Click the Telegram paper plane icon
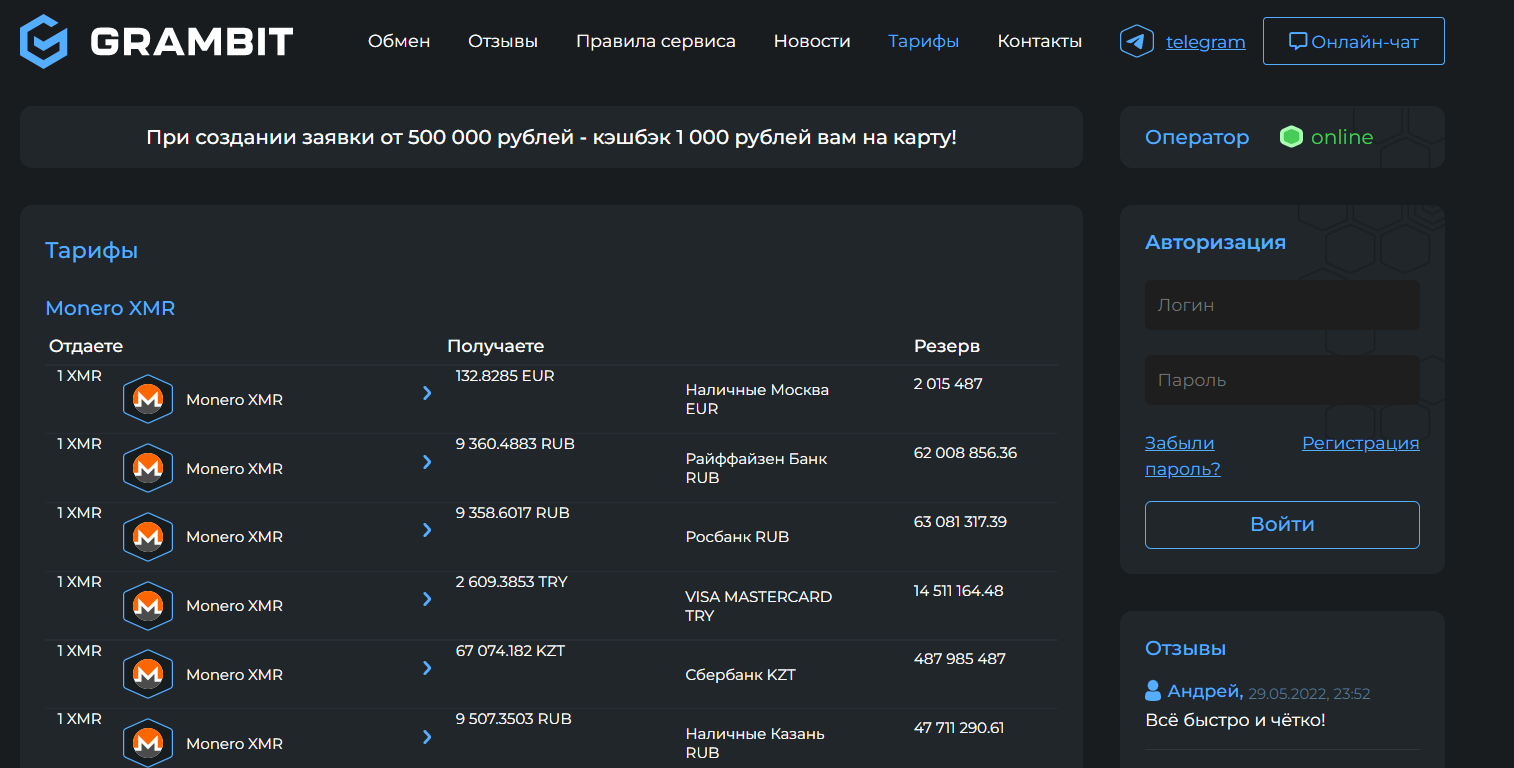Viewport: 1514px width, 768px height. [1137, 41]
